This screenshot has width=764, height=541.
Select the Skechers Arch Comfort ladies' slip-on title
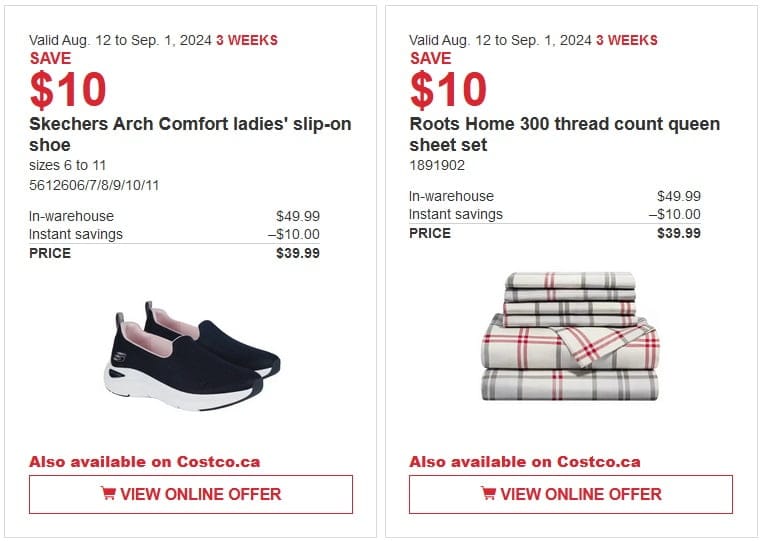click(190, 134)
